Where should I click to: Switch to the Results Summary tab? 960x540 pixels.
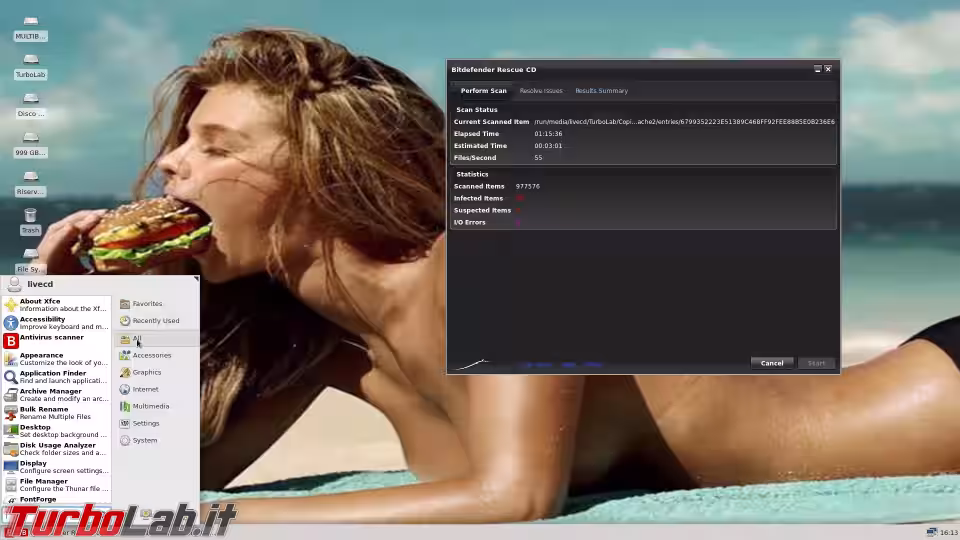[x=601, y=91]
